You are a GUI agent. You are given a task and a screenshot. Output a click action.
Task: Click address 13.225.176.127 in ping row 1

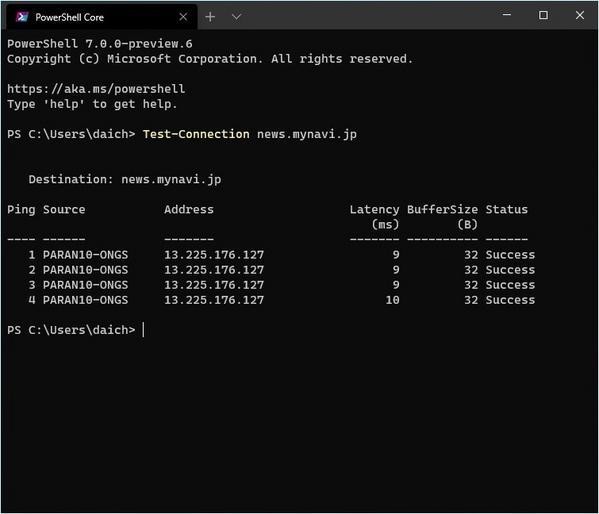coord(214,255)
